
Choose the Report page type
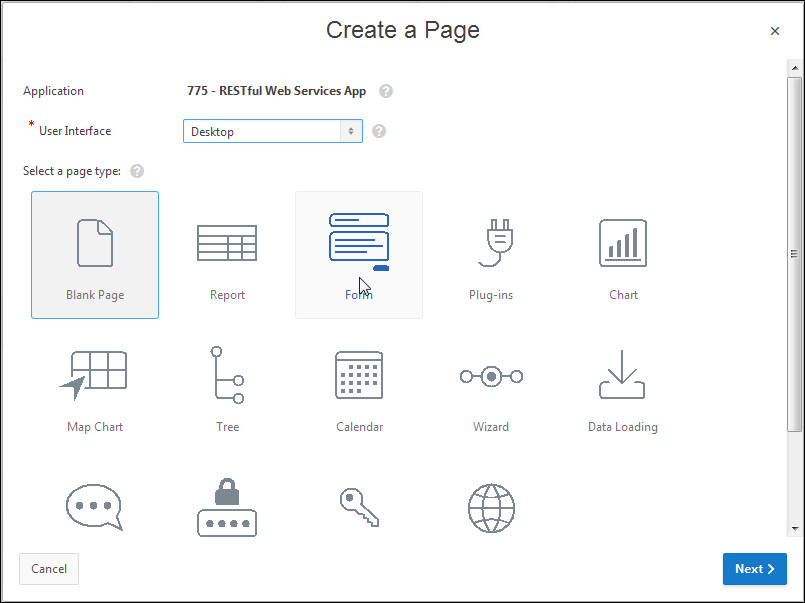point(227,255)
